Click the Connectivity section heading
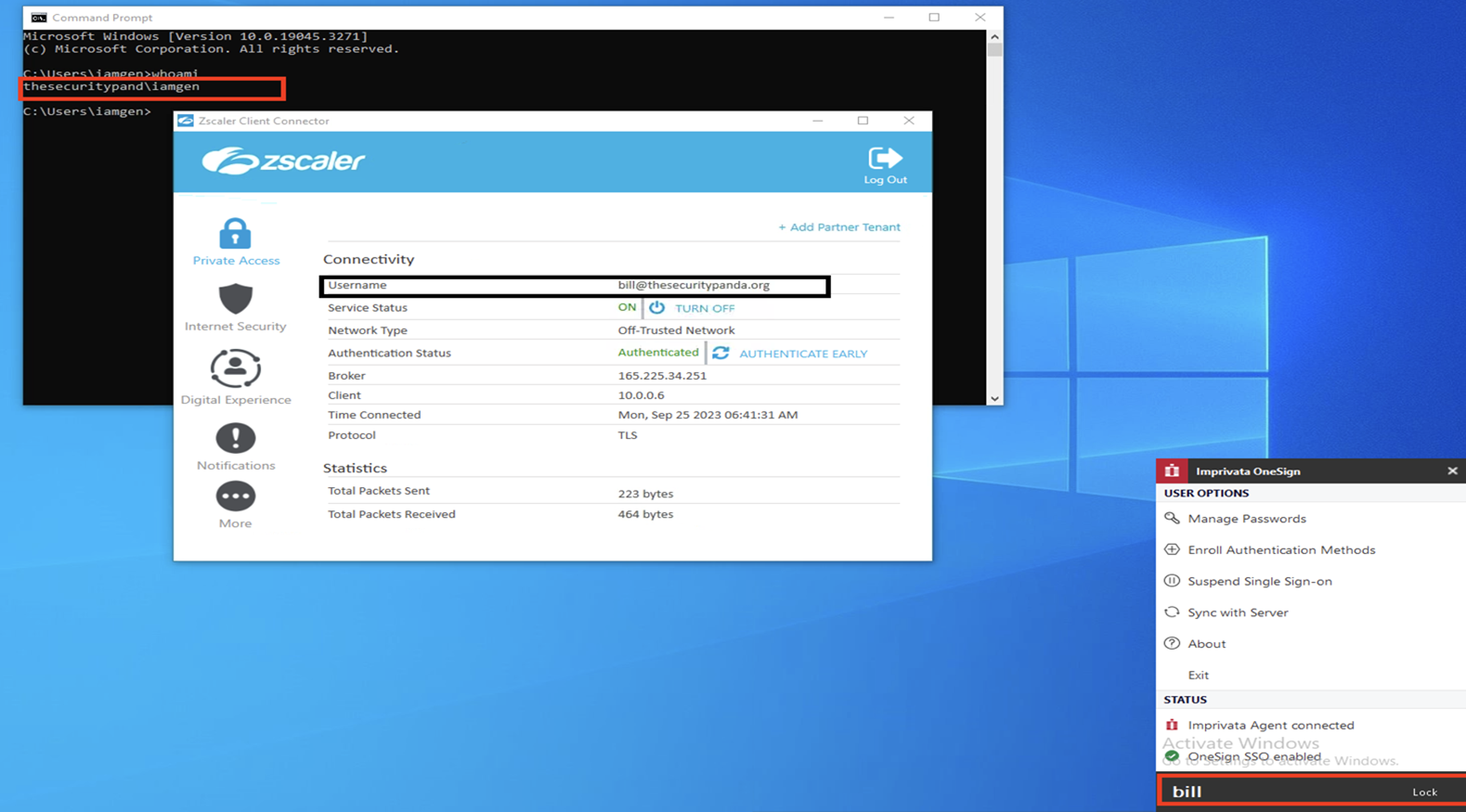 [369, 260]
